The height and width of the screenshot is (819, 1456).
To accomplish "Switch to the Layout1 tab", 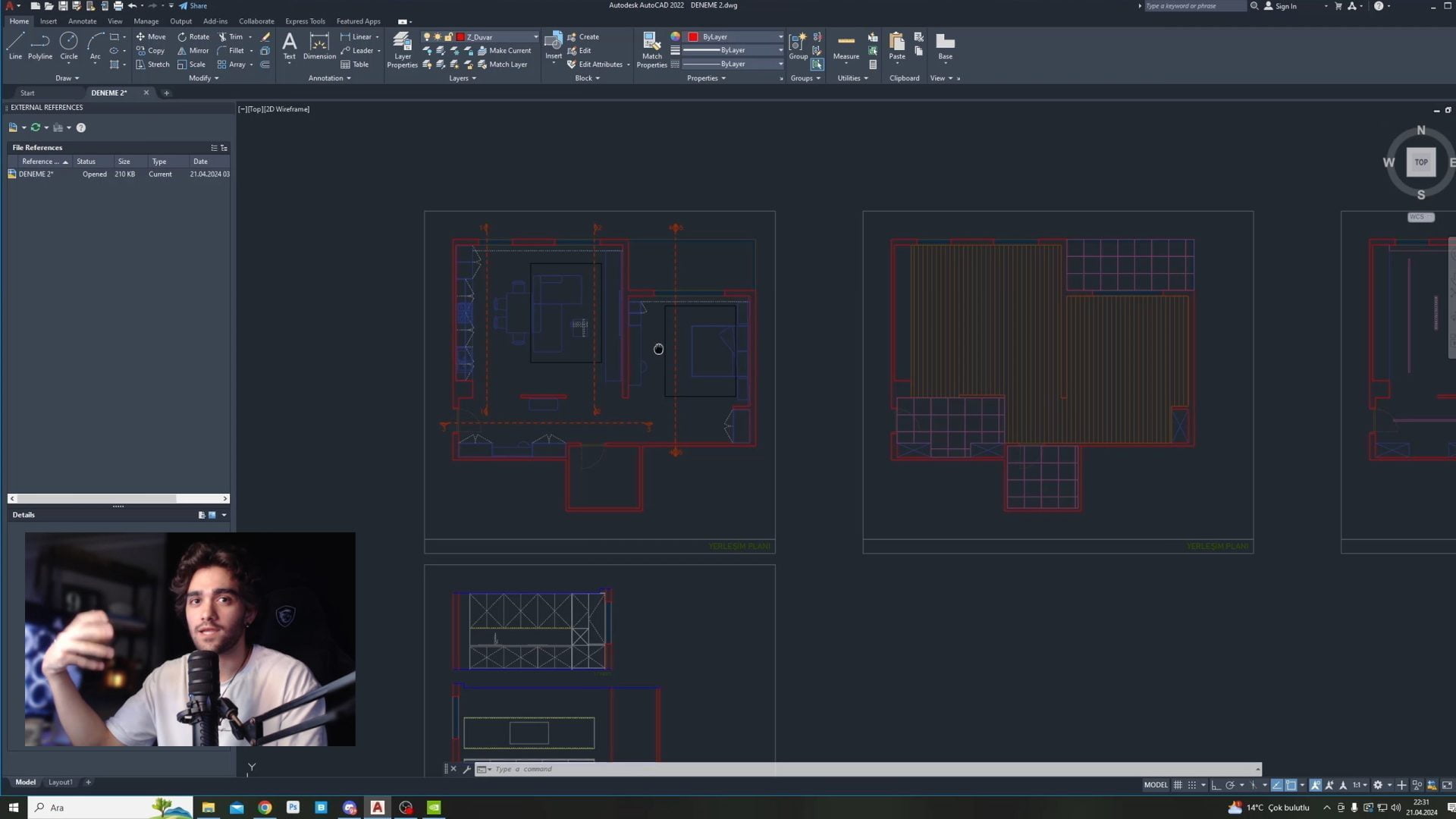I will click(61, 782).
